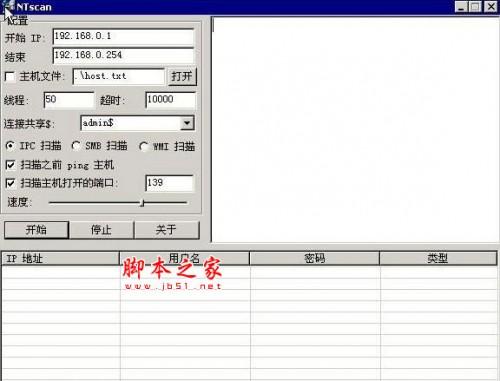Click the 开始 start scan button

tap(36, 230)
